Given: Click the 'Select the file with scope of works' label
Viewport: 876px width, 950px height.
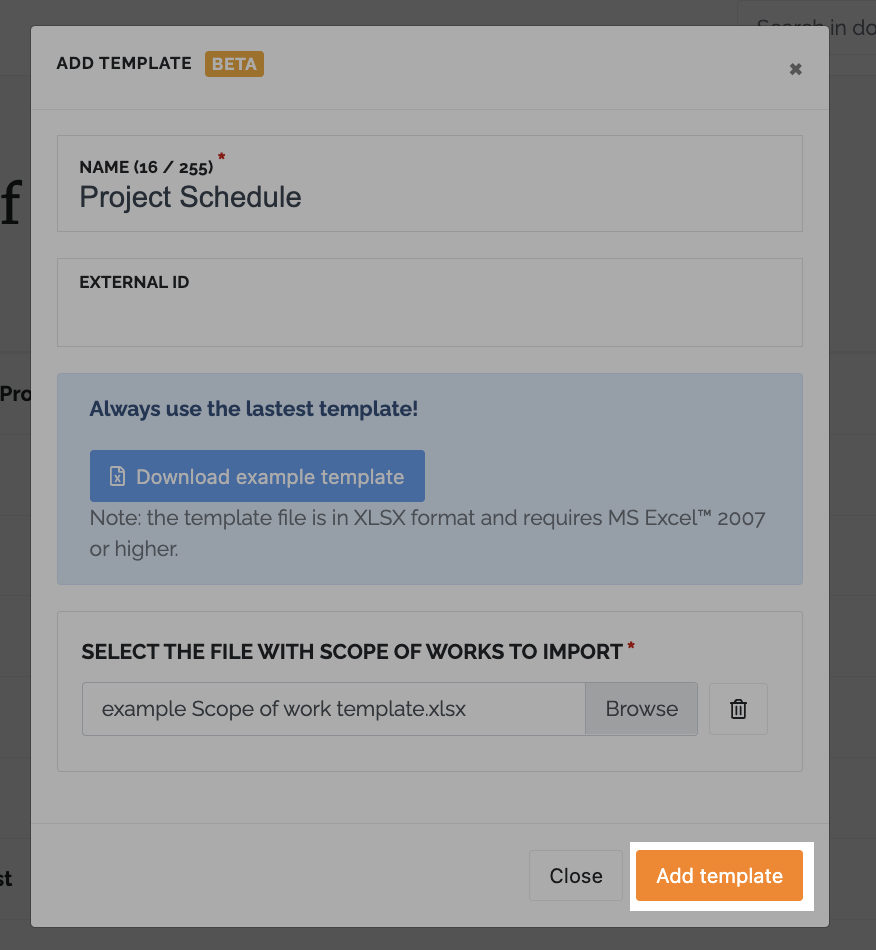Looking at the screenshot, I should pyautogui.click(x=352, y=652).
